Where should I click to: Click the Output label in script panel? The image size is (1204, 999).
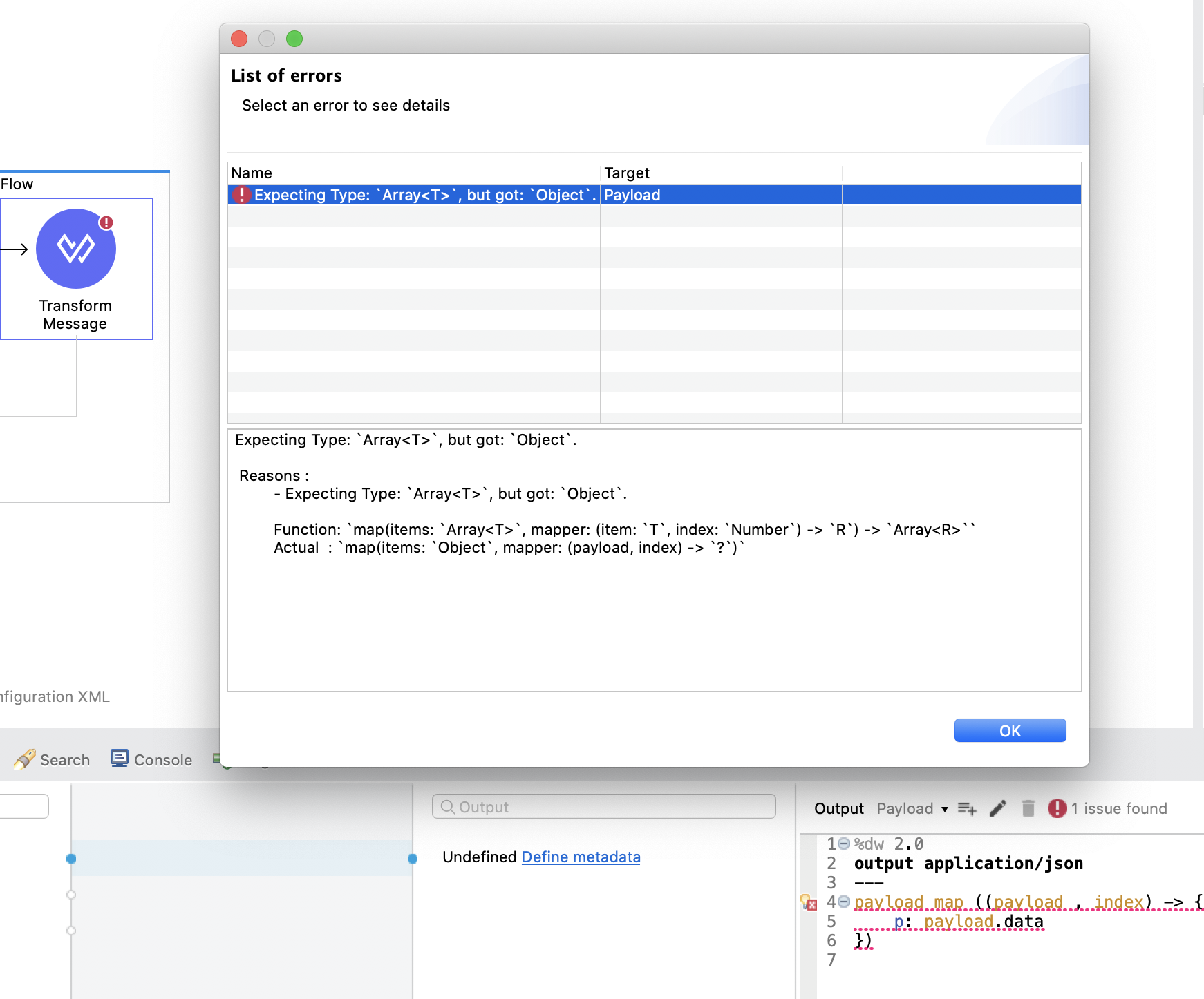click(x=839, y=808)
